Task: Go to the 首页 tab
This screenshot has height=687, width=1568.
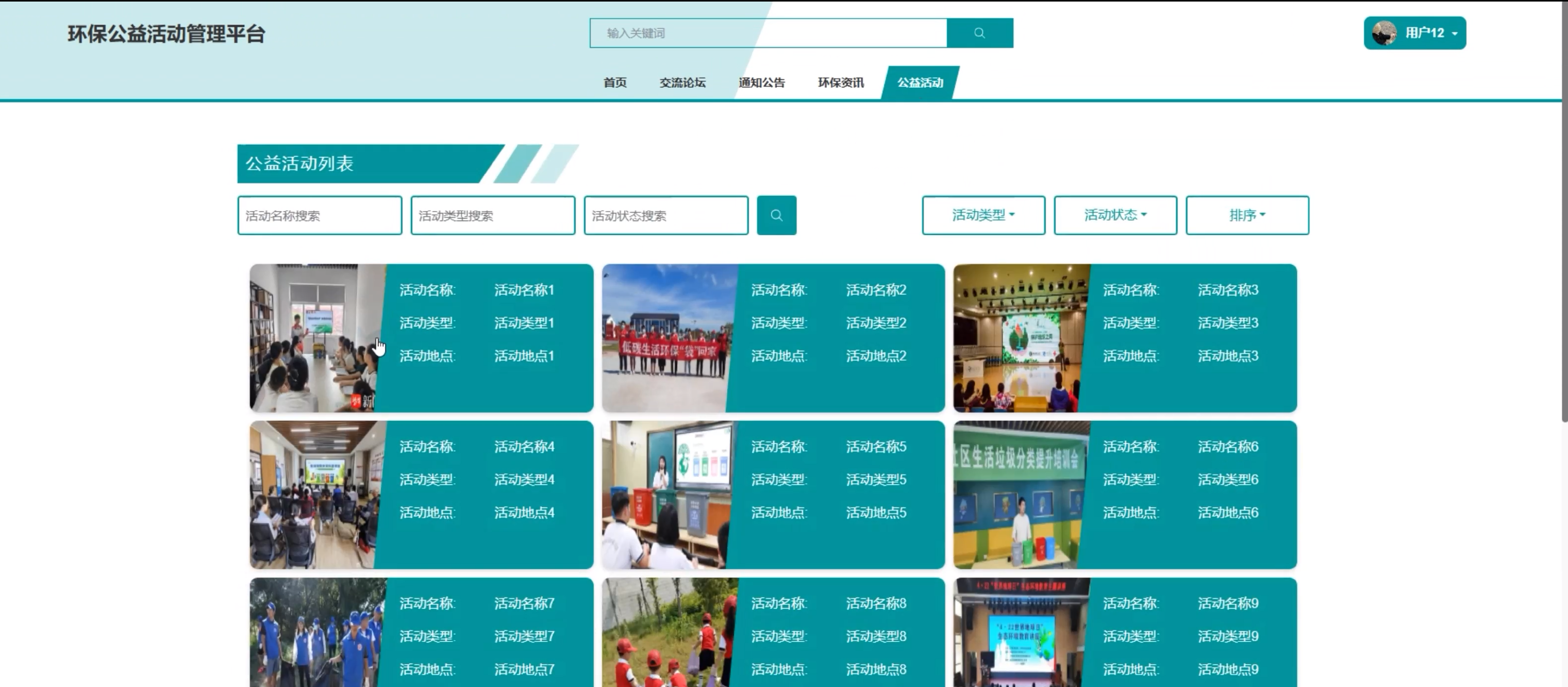Action: (615, 82)
